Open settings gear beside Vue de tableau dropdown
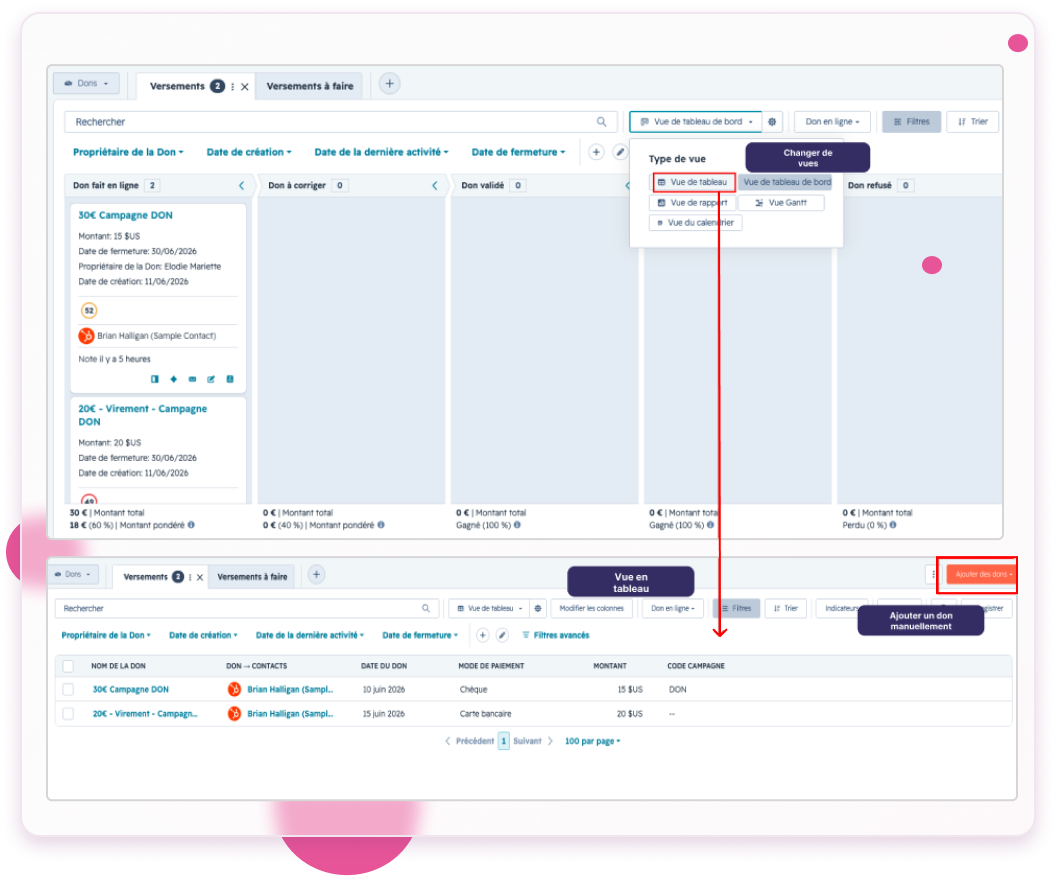 [x=537, y=609]
